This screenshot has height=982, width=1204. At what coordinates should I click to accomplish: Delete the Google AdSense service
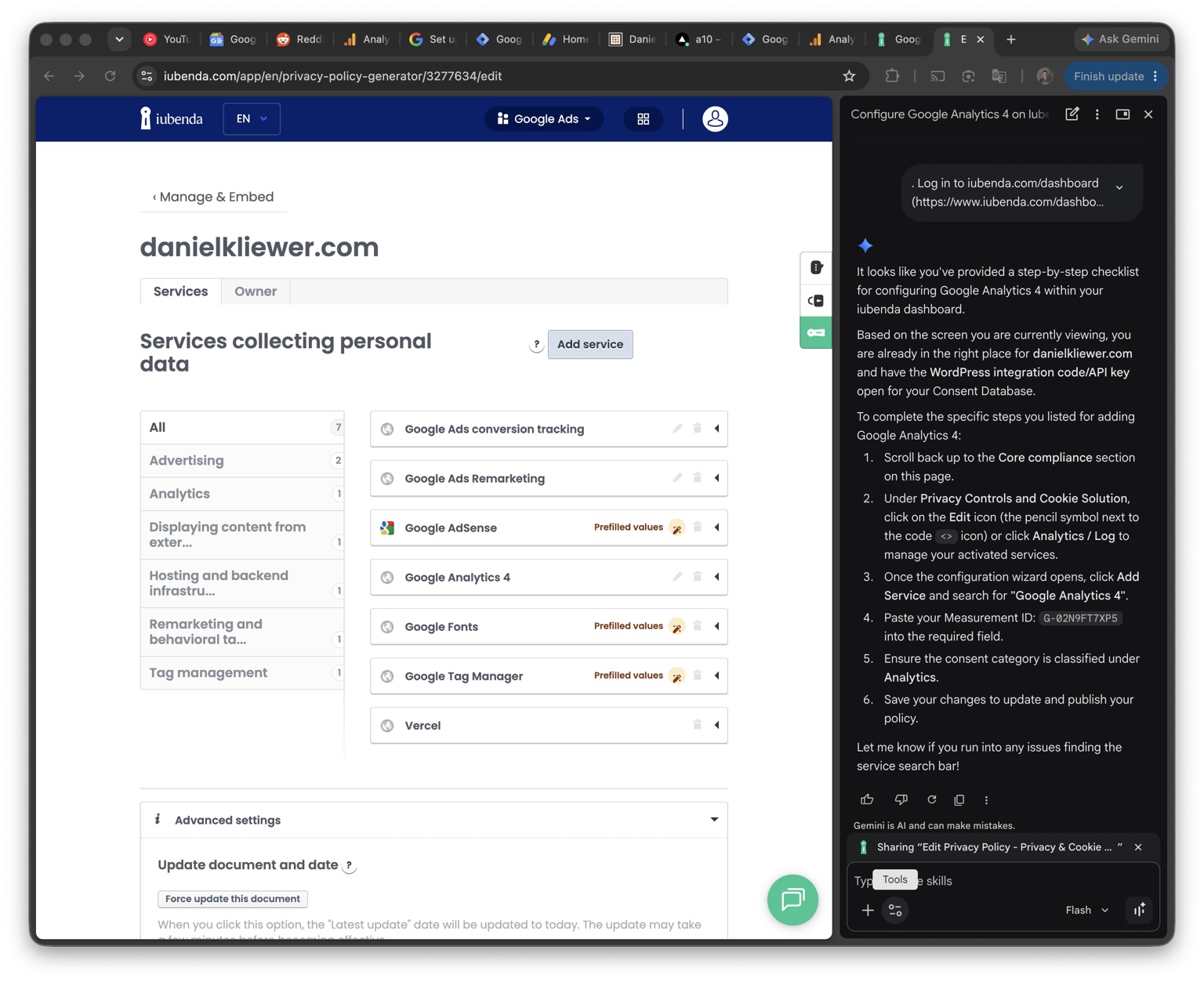point(697,527)
